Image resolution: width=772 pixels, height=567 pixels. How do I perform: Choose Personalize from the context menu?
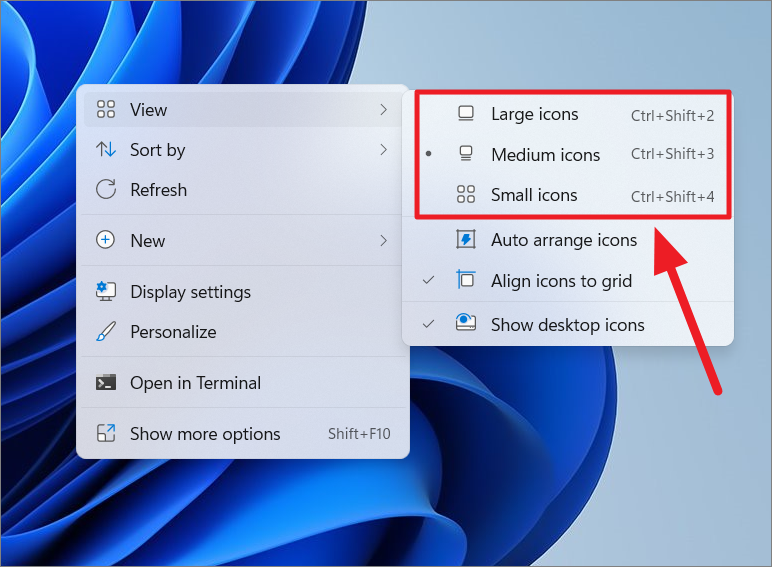[x=243, y=332]
